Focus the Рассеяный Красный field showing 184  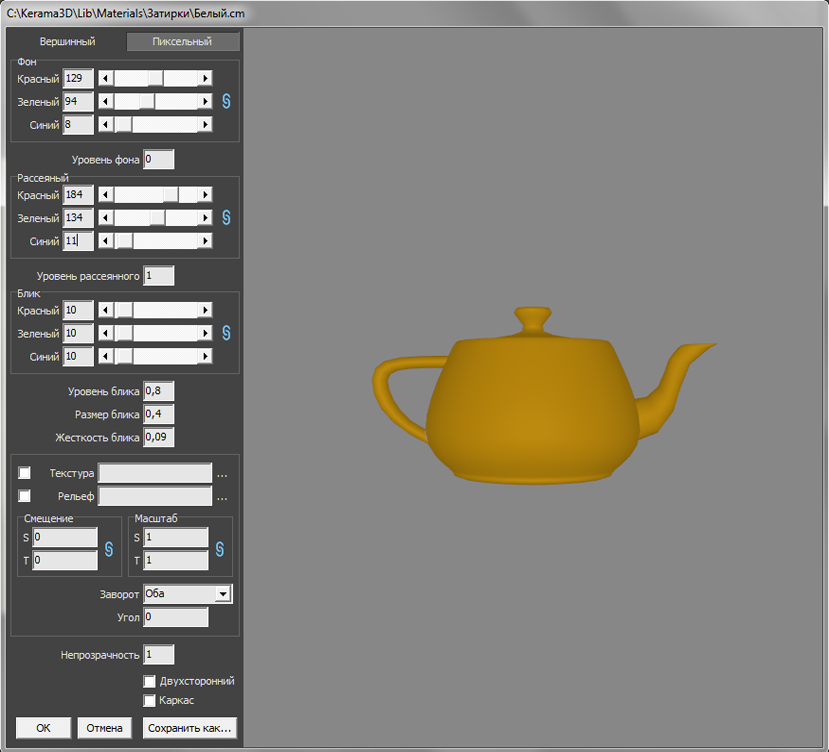coord(78,195)
